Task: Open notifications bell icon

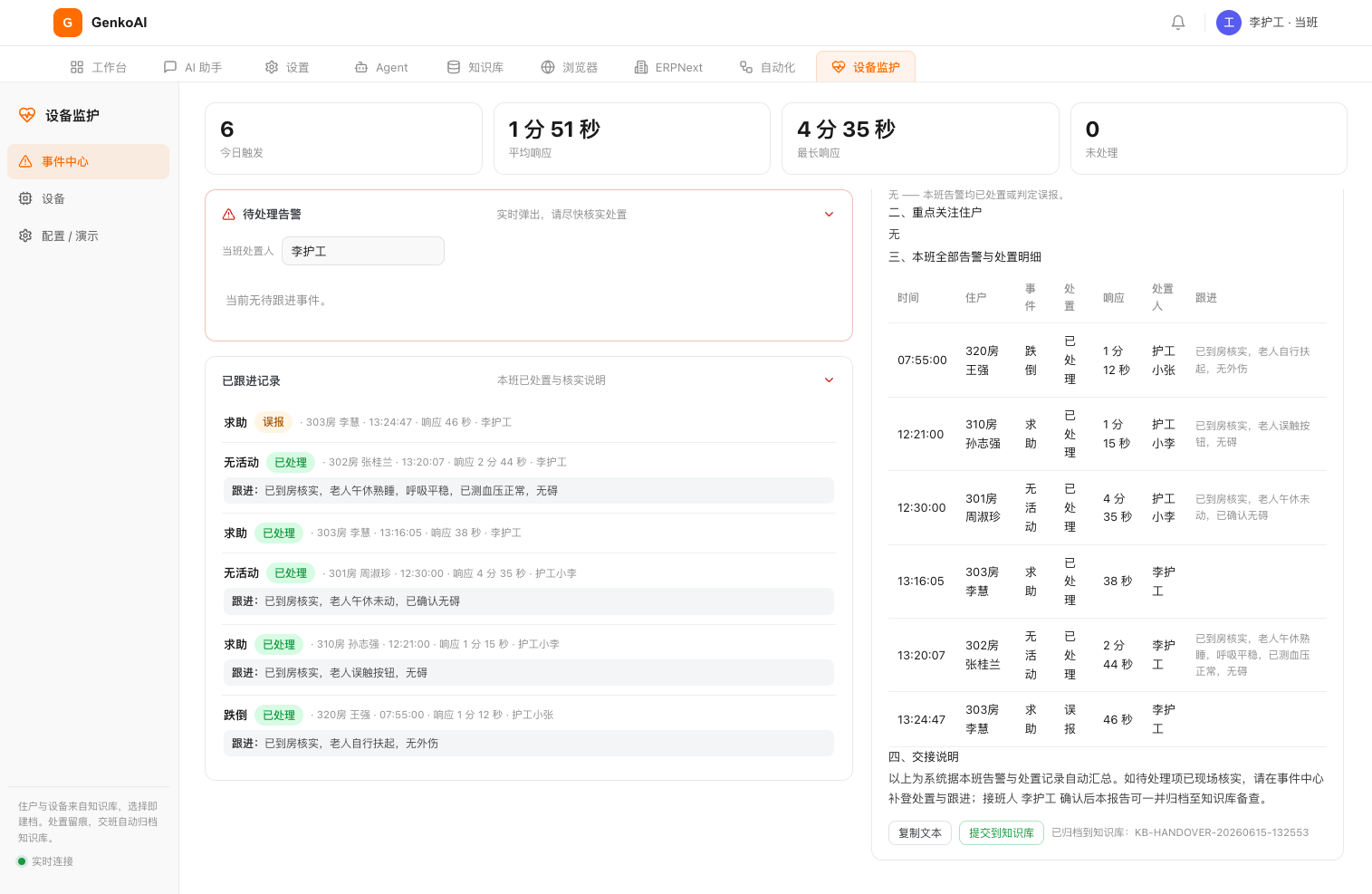Action: [x=1178, y=23]
